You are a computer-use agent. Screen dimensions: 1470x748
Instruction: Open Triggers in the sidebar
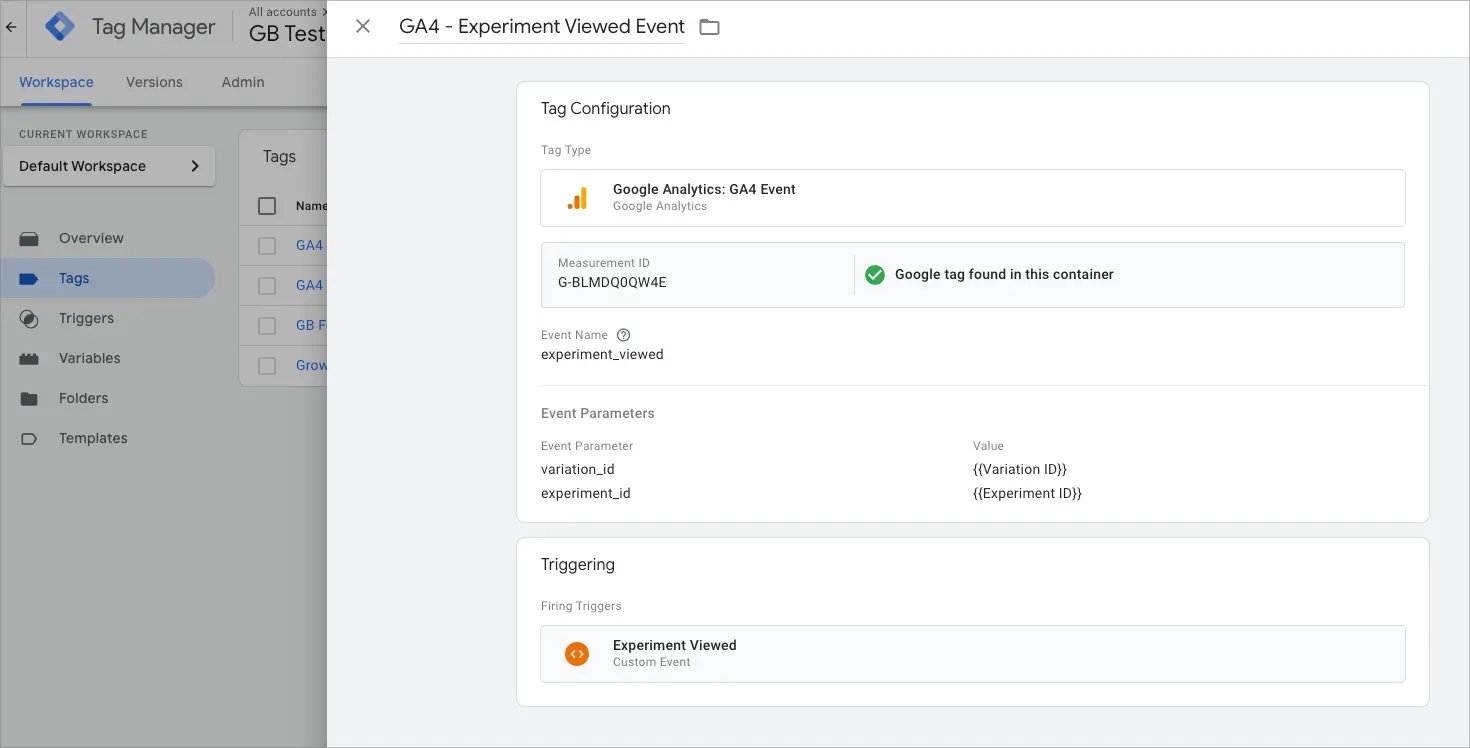86,318
